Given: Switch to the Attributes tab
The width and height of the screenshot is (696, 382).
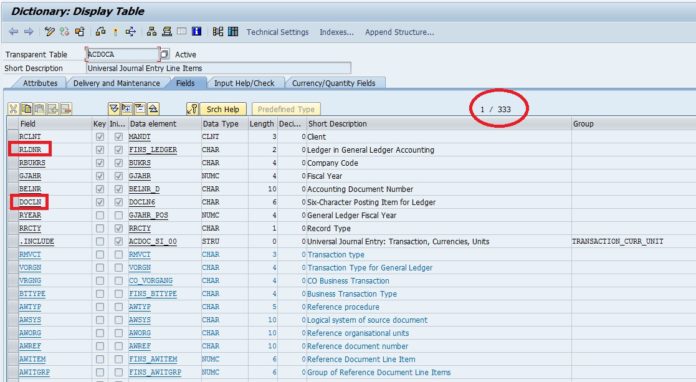Looking at the screenshot, I should pyautogui.click(x=40, y=83).
